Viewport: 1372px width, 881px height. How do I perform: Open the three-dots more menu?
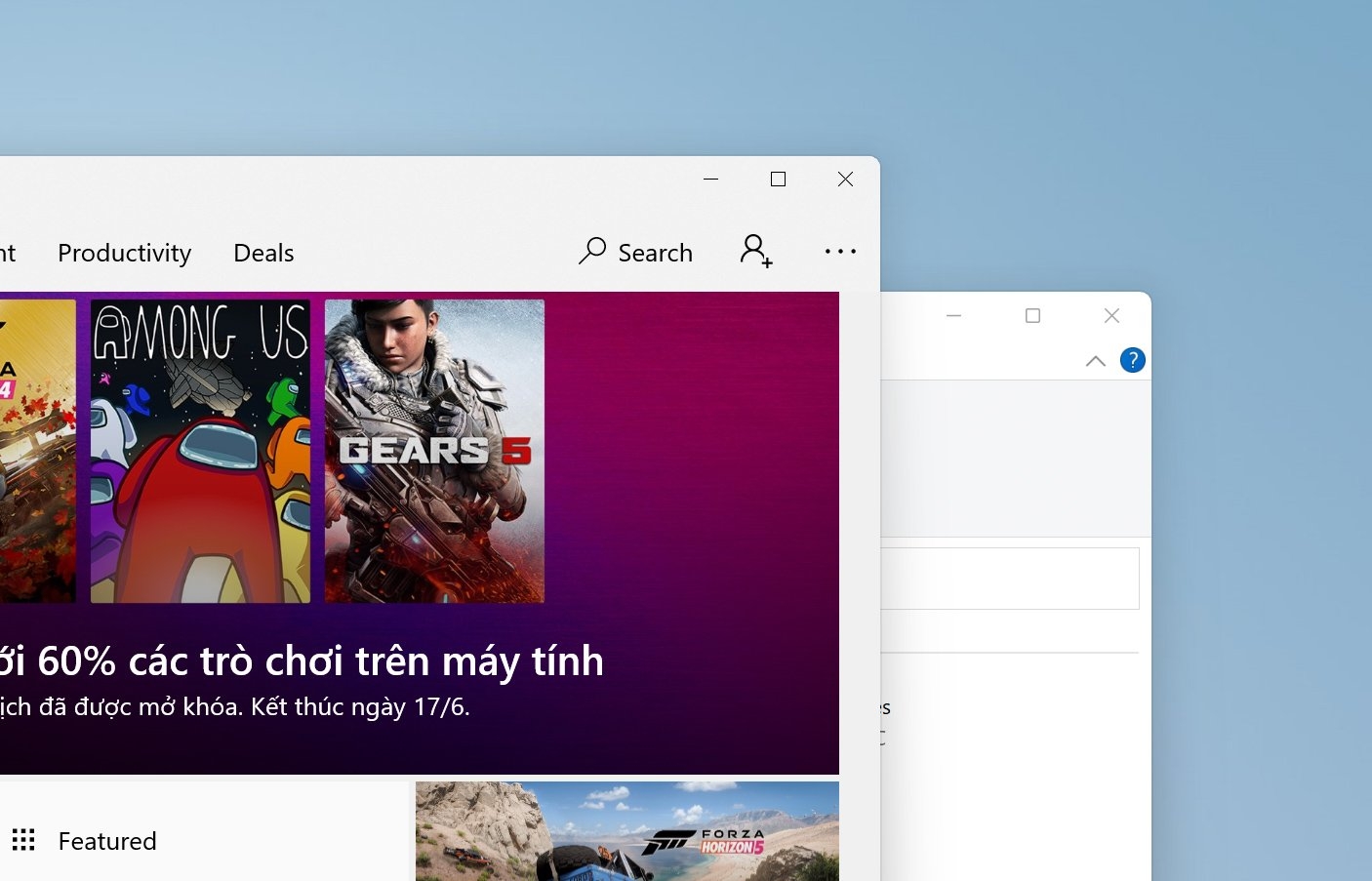point(840,251)
